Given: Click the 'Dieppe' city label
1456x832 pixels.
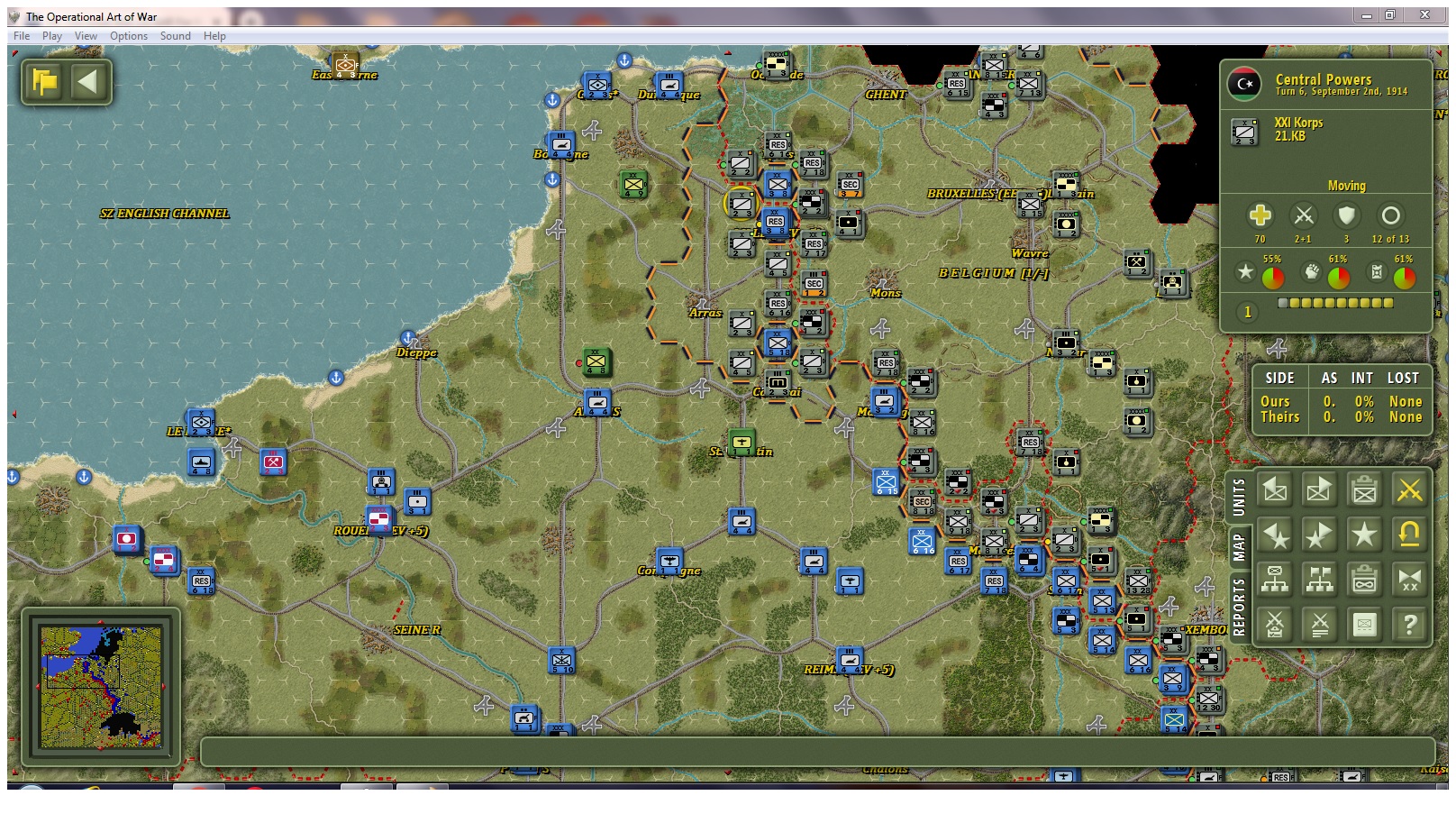Looking at the screenshot, I should tap(416, 352).
